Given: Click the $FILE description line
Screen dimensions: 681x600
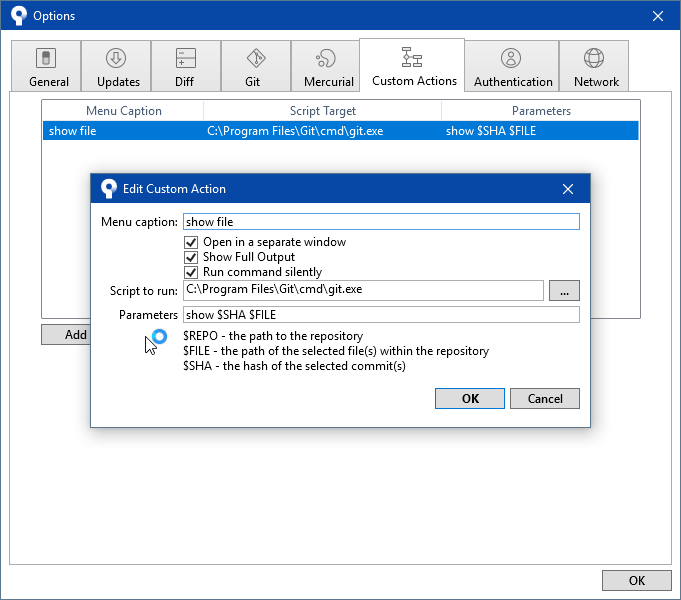Looking at the screenshot, I should tap(336, 351).
